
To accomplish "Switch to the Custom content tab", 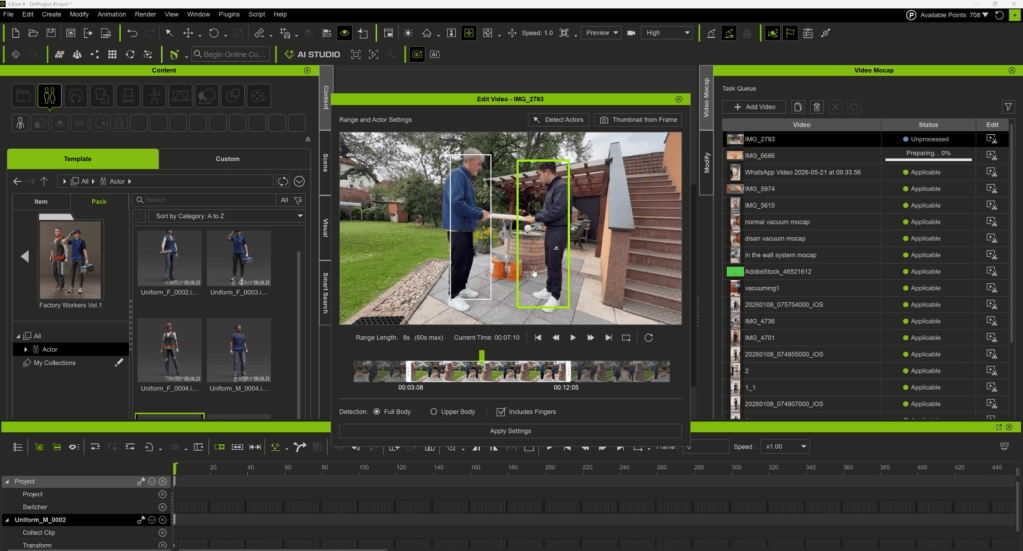I will [228, 158].
